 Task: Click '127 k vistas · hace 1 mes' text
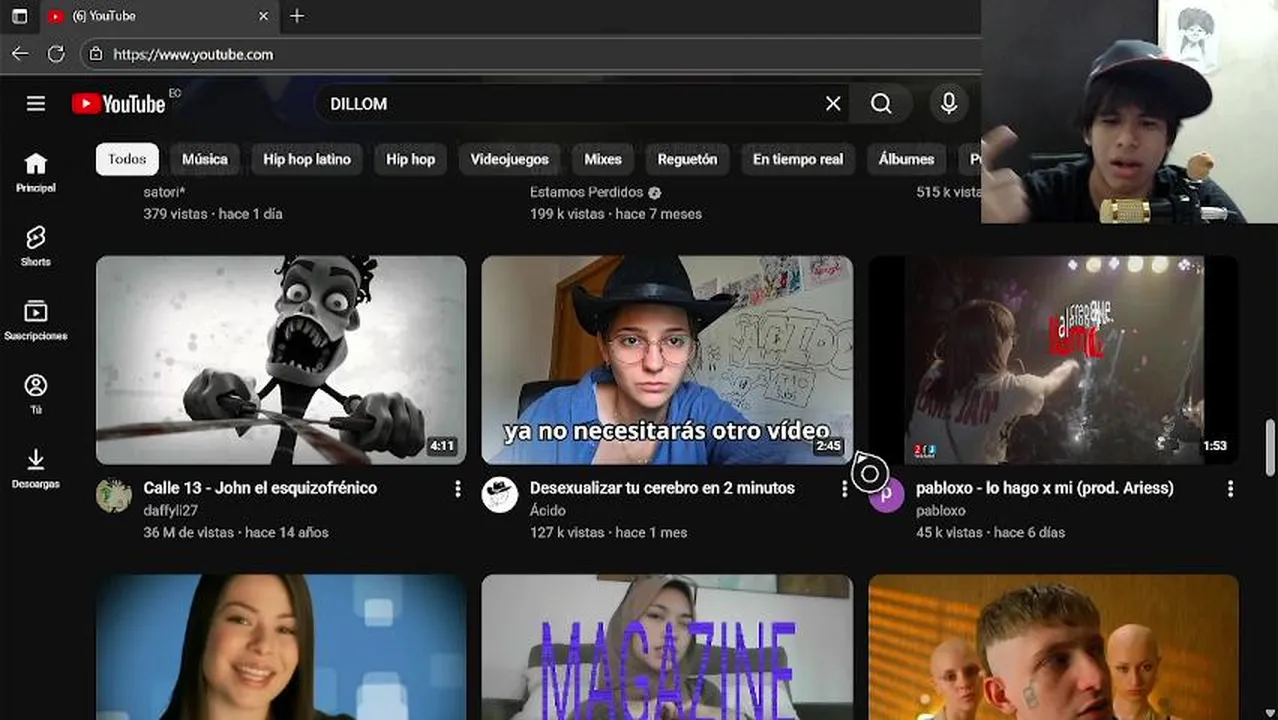[608, 532]
